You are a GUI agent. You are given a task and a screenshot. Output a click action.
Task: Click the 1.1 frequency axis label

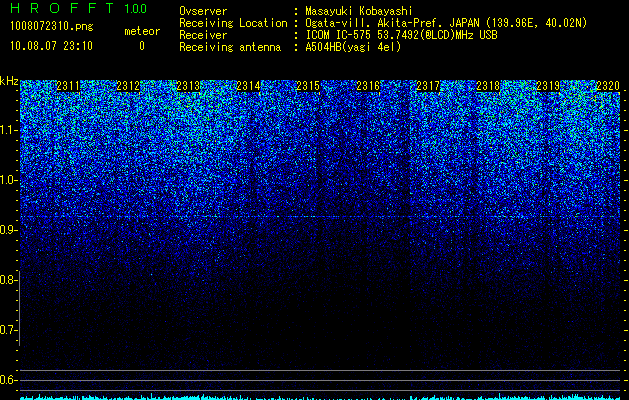[8, 130]
